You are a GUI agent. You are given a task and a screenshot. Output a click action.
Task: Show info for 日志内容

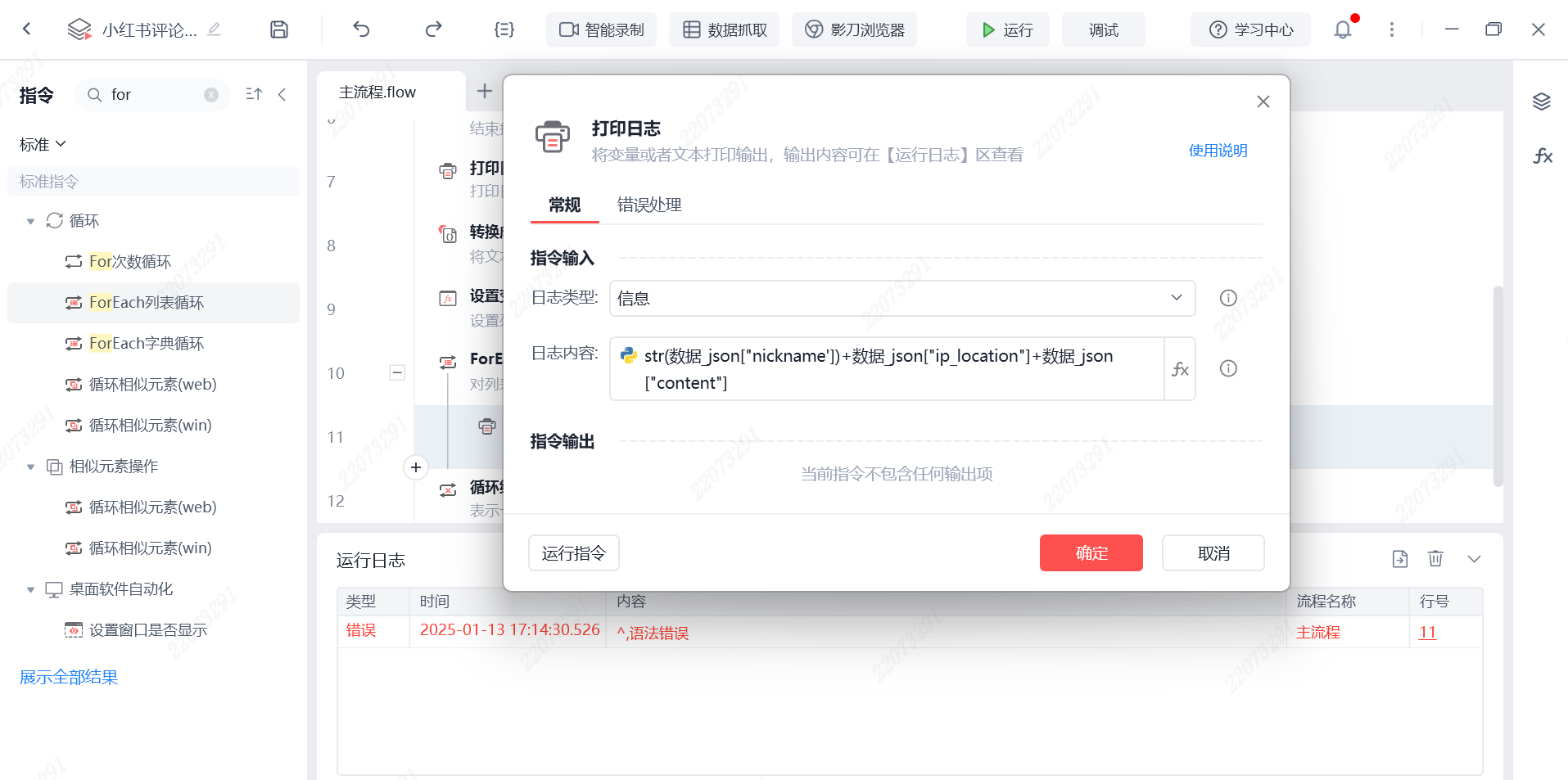pos(1228,368)
